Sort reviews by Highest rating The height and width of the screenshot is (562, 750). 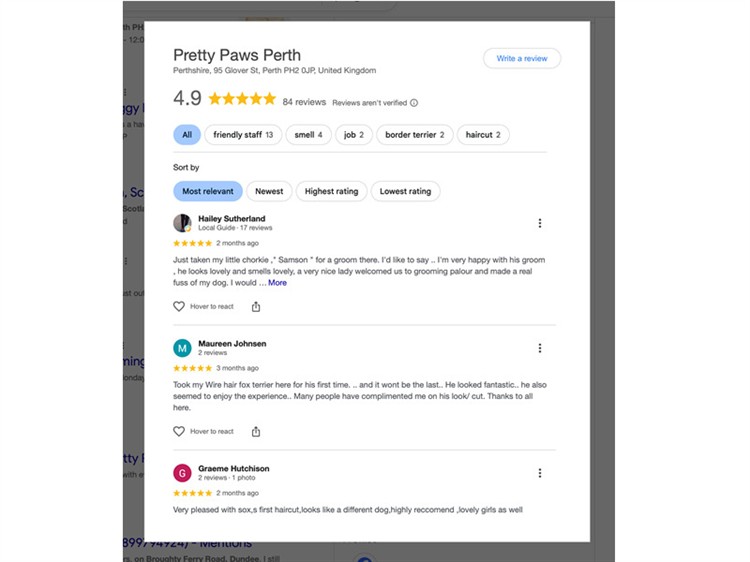click(331, 191)
